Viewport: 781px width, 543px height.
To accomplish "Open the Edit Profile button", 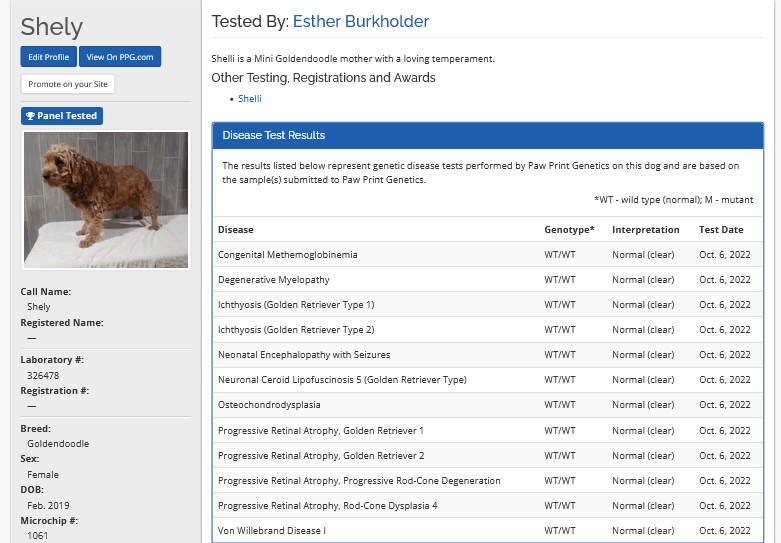I will (x=48, y=57).
